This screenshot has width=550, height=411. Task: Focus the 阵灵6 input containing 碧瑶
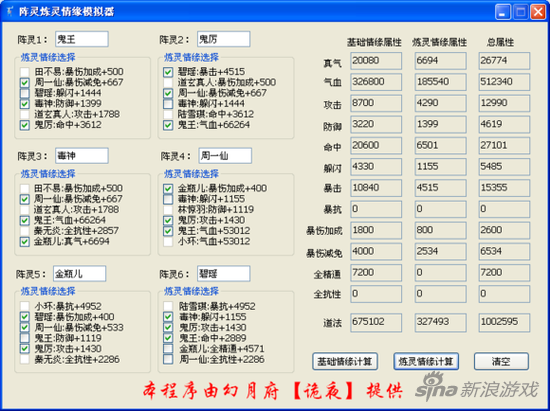coord(223,274)
